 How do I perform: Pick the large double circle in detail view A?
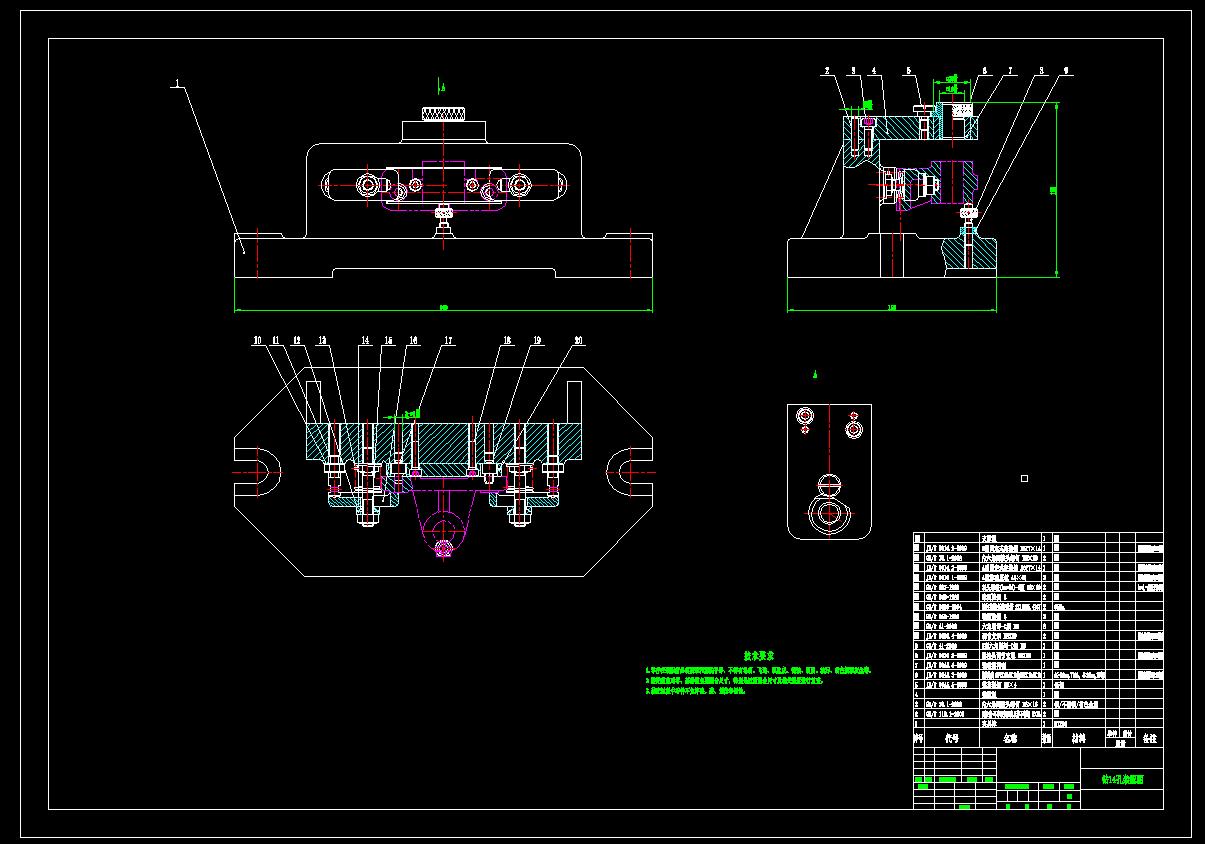point(828,515)
